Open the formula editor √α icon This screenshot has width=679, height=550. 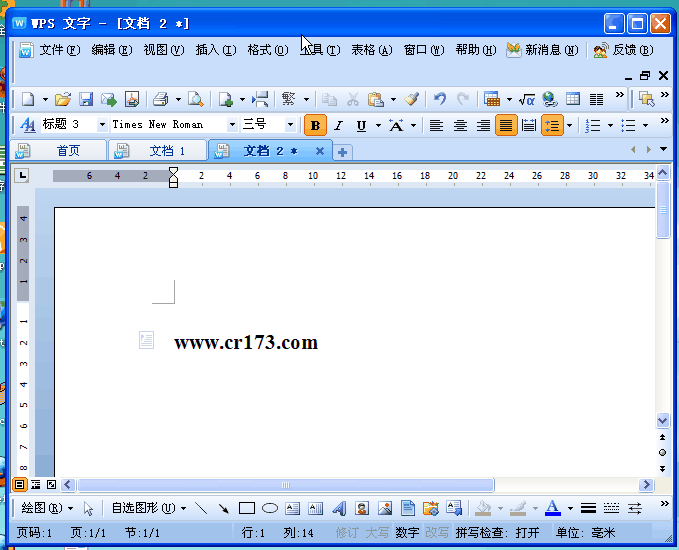click(527, 99)
